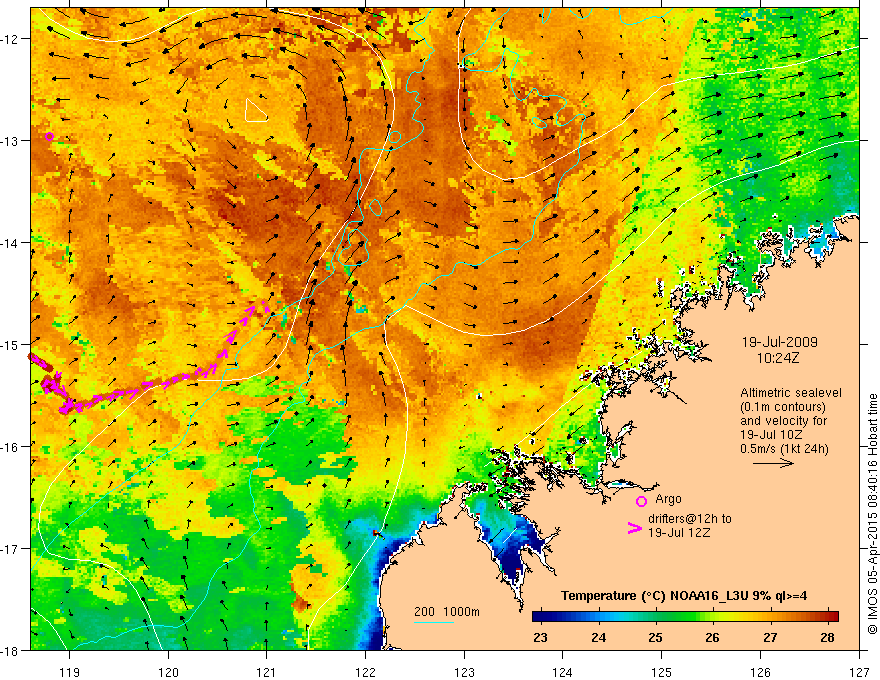Click the 'and velocity for' text
This screenshot has width=880, height=680.
tap(783, 420)
